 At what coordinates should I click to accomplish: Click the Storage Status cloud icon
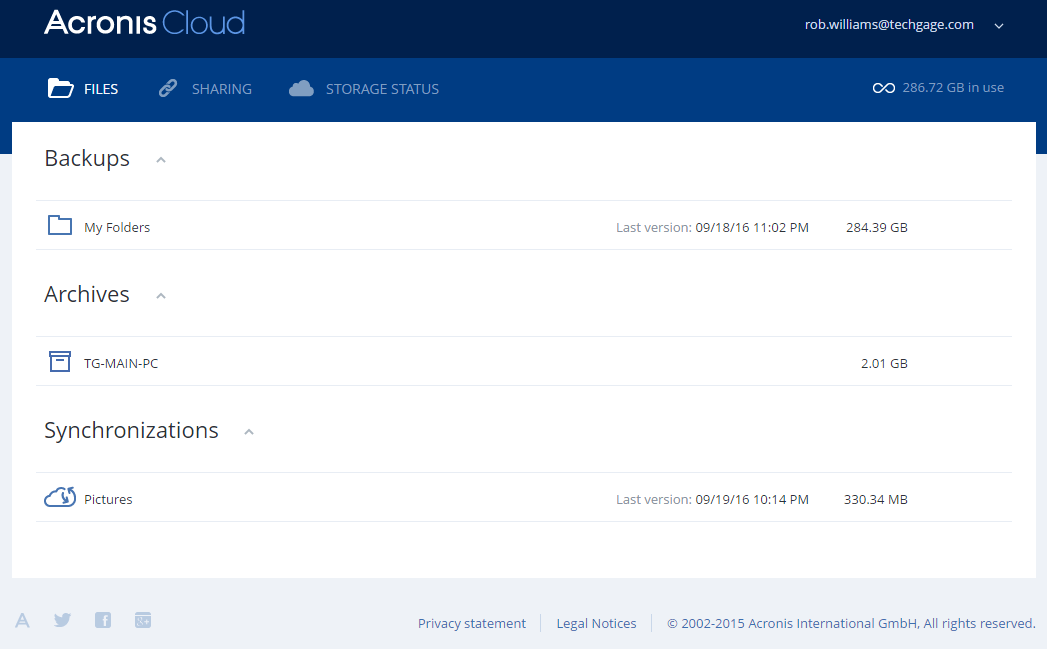point(301,88)
